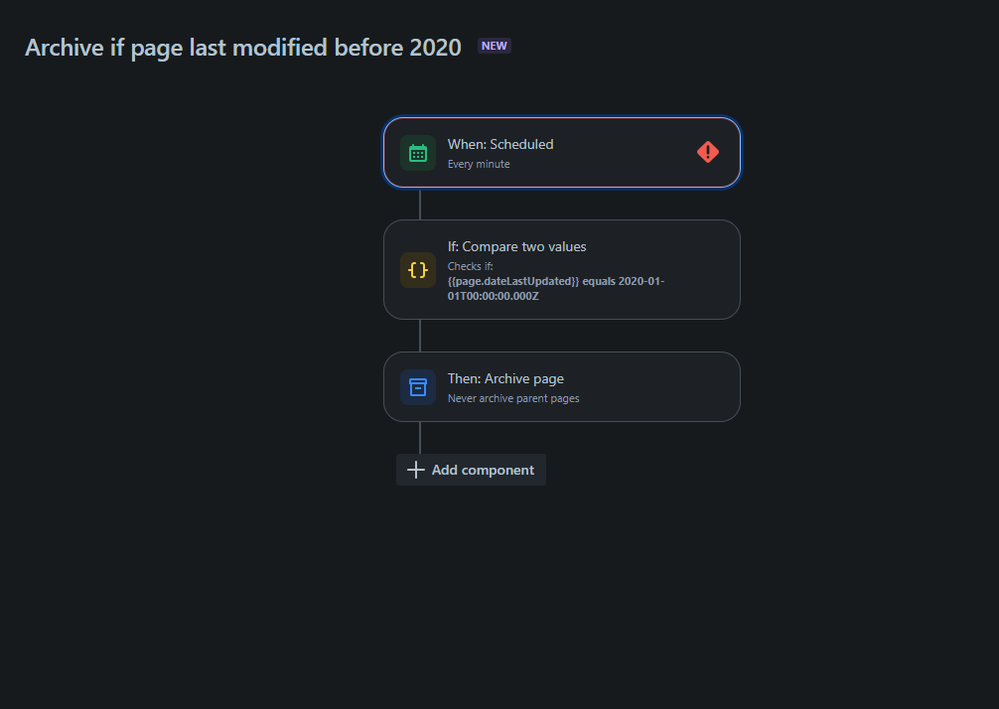
Task: Click connector line above Add component
Action: 420,438
